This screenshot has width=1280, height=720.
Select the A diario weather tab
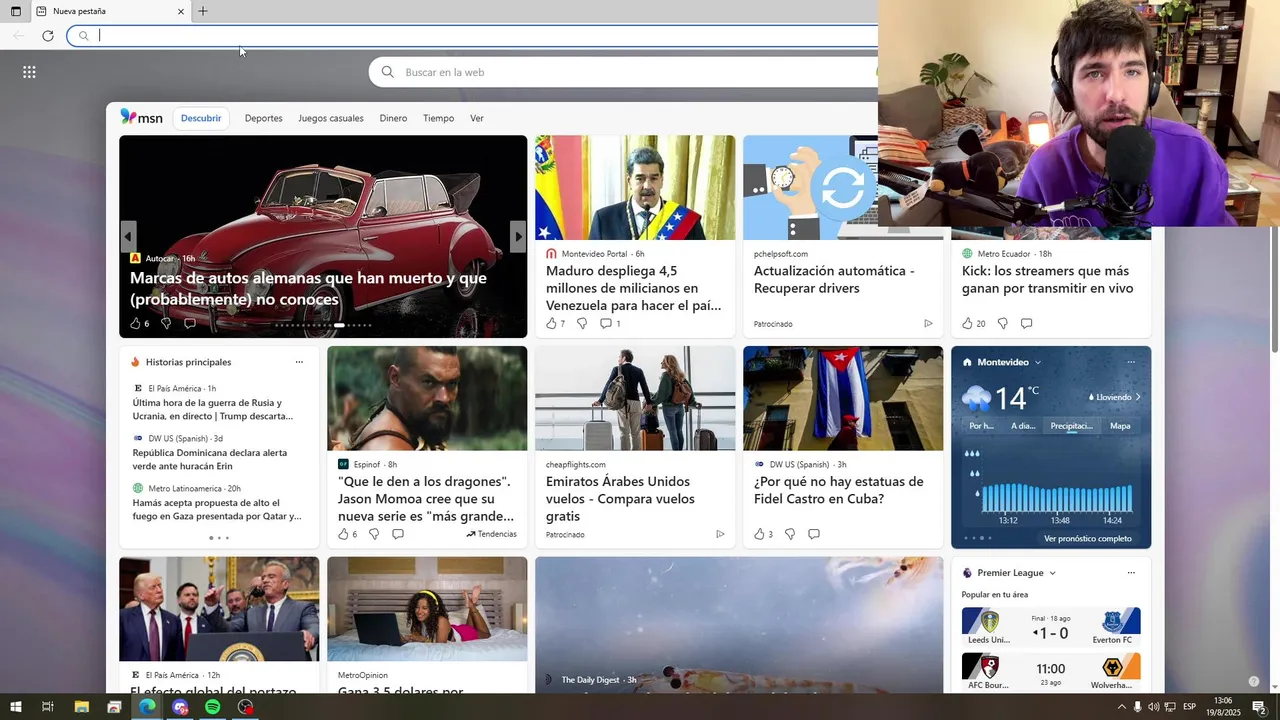click(x=1023, y=426)
